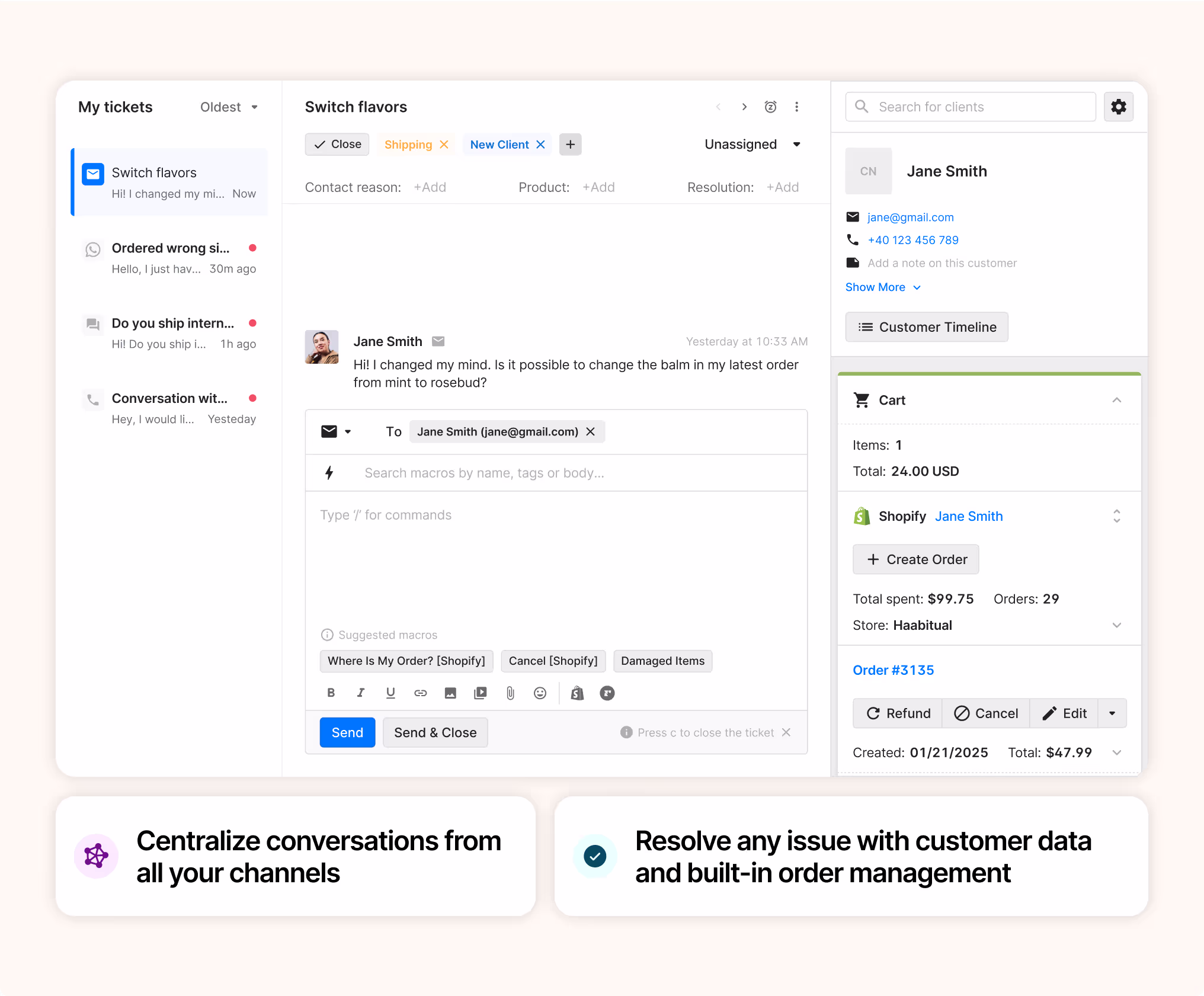Open the Customer Timeline button
The height and width of the screenshot is (996, 1204).
[x=927, y=327]
